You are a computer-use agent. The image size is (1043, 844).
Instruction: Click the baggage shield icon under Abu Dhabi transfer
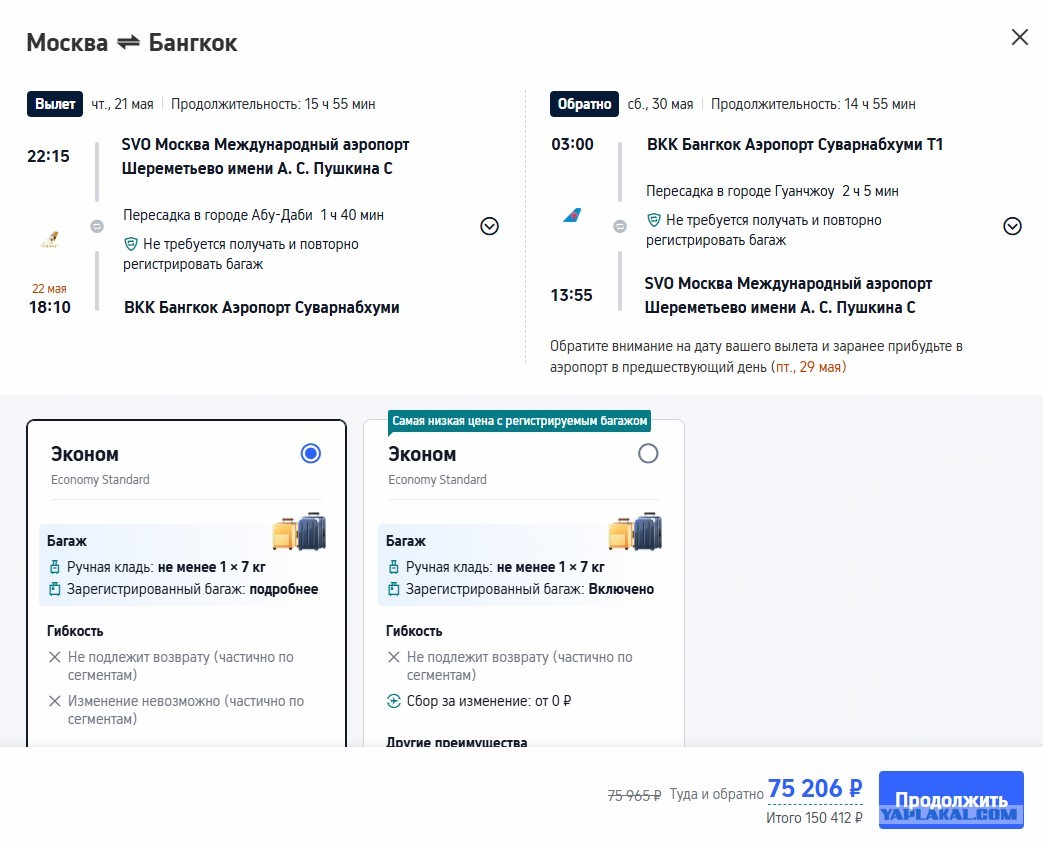pyautogui.click(x=131, y=244)
